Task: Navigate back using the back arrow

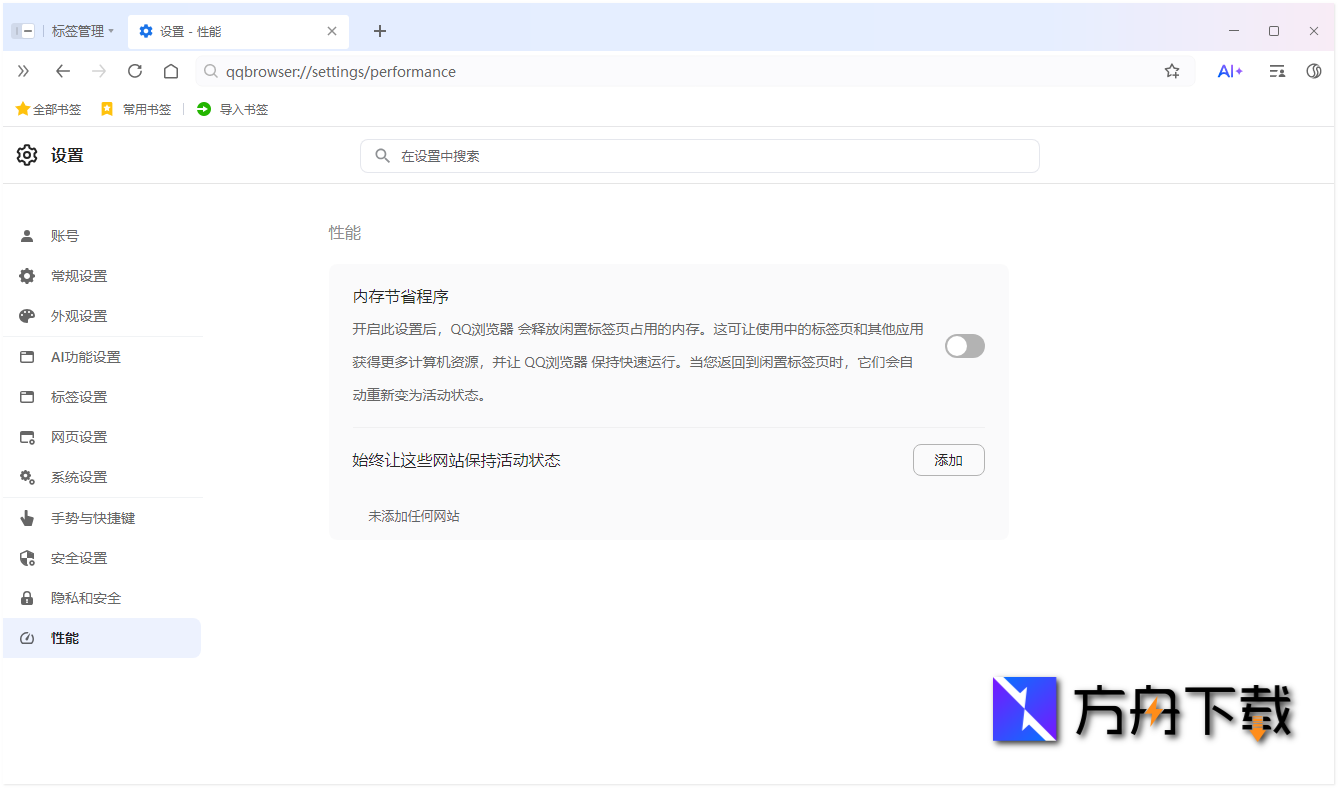Action: coord(62,71)
